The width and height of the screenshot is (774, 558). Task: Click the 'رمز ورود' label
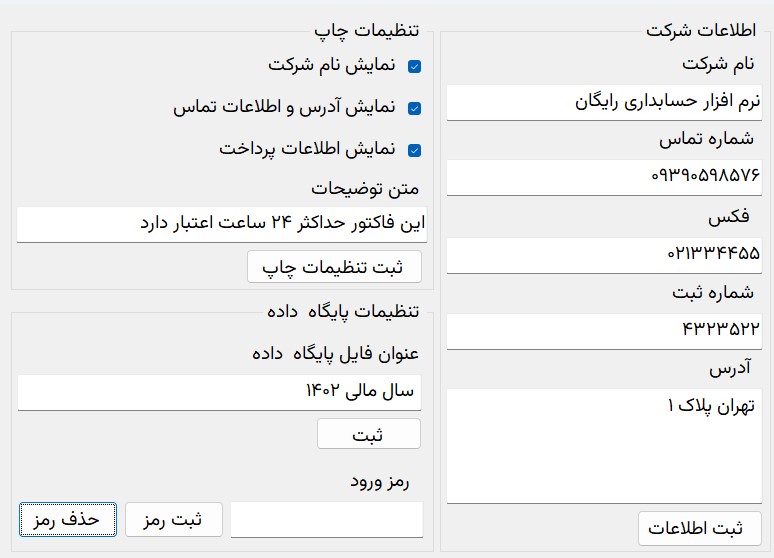pyautogui.click(x=380, y=482)
